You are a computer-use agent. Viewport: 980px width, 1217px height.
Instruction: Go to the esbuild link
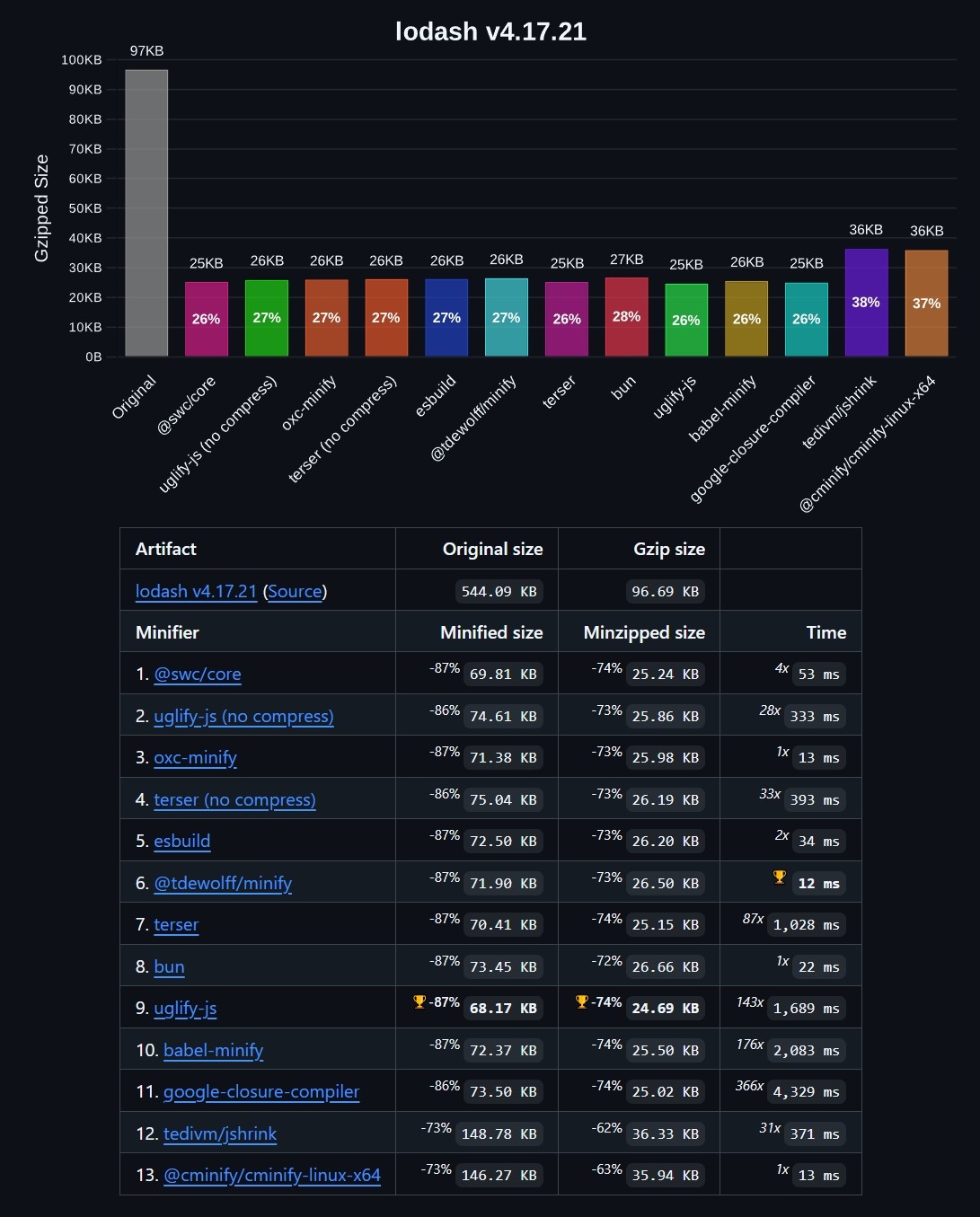pyautogui.click(x=182, y=841)
